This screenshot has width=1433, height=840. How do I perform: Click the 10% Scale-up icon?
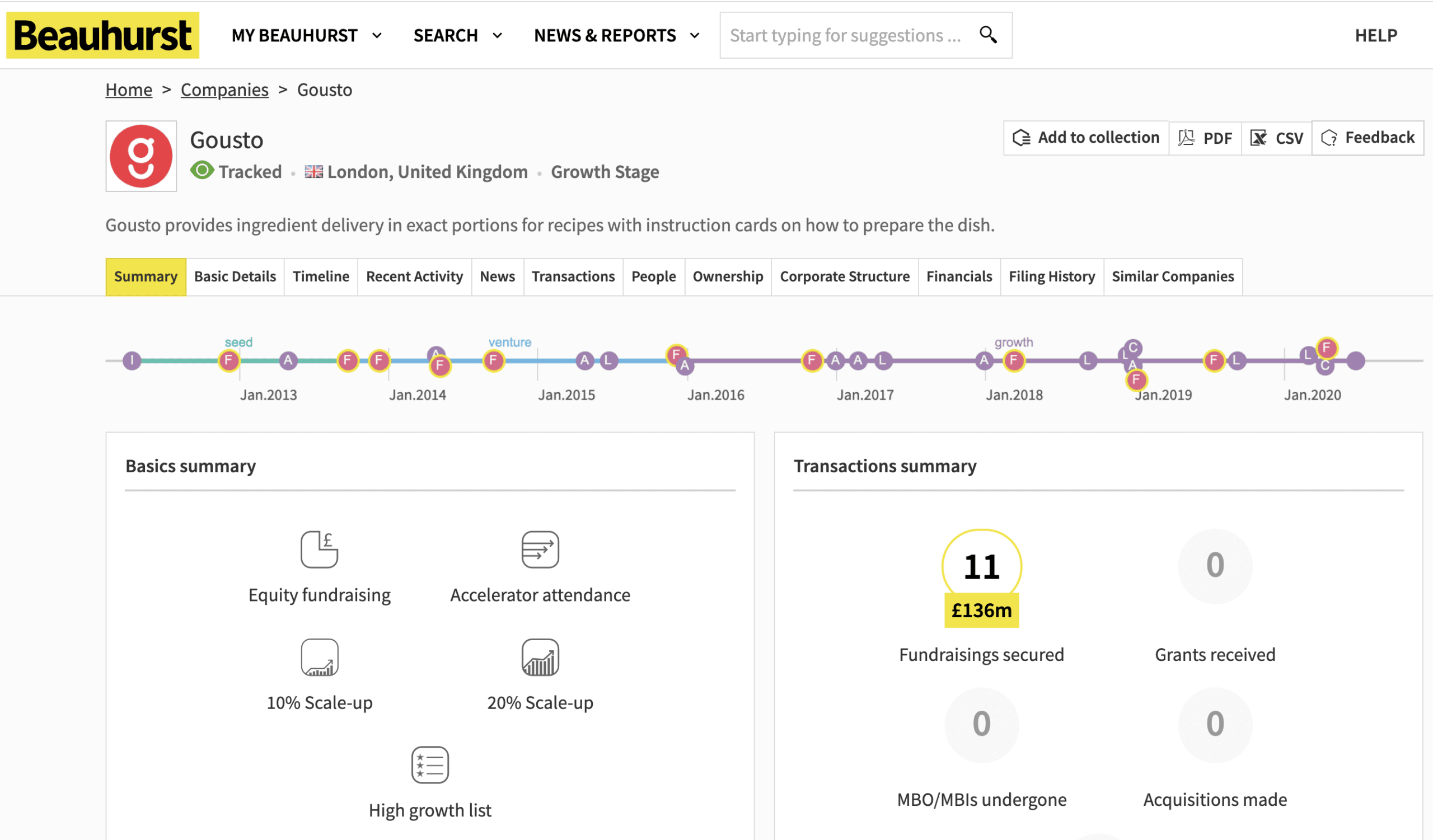[x=319, y=658]
